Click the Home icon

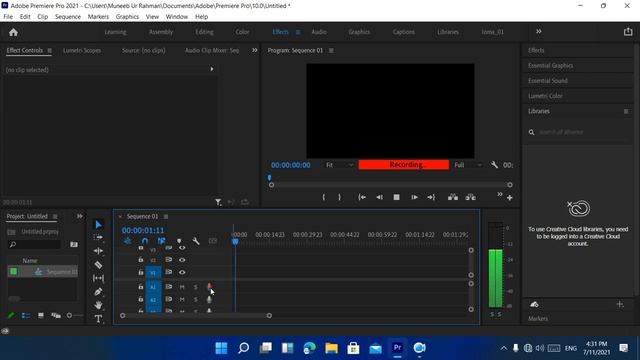(13, 32)
